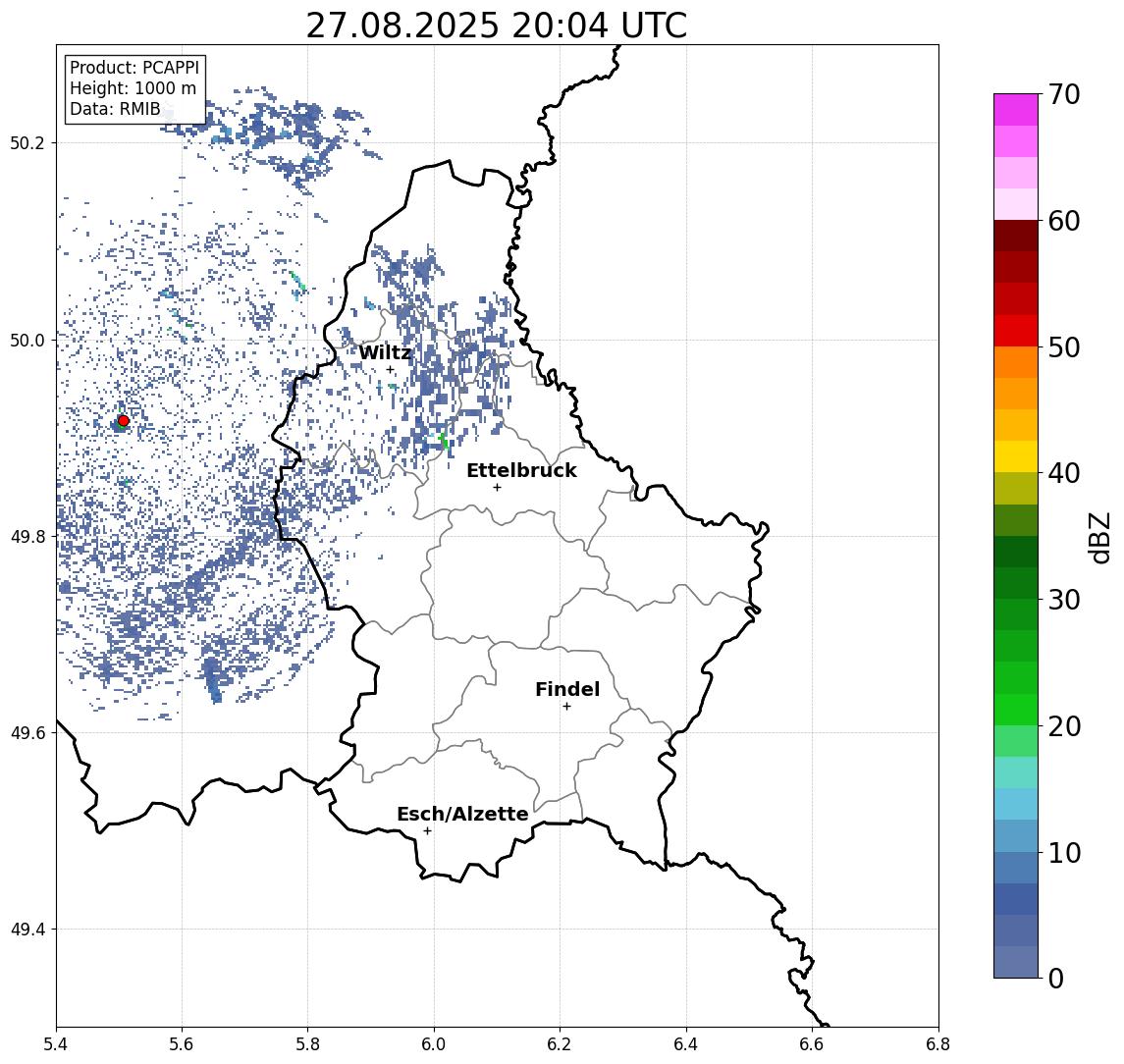Image resolution: width=1124 pixels, height=1064 pixels.
Task: Click the dBZ colorbar label
Action: click(x=1098, y=538)
